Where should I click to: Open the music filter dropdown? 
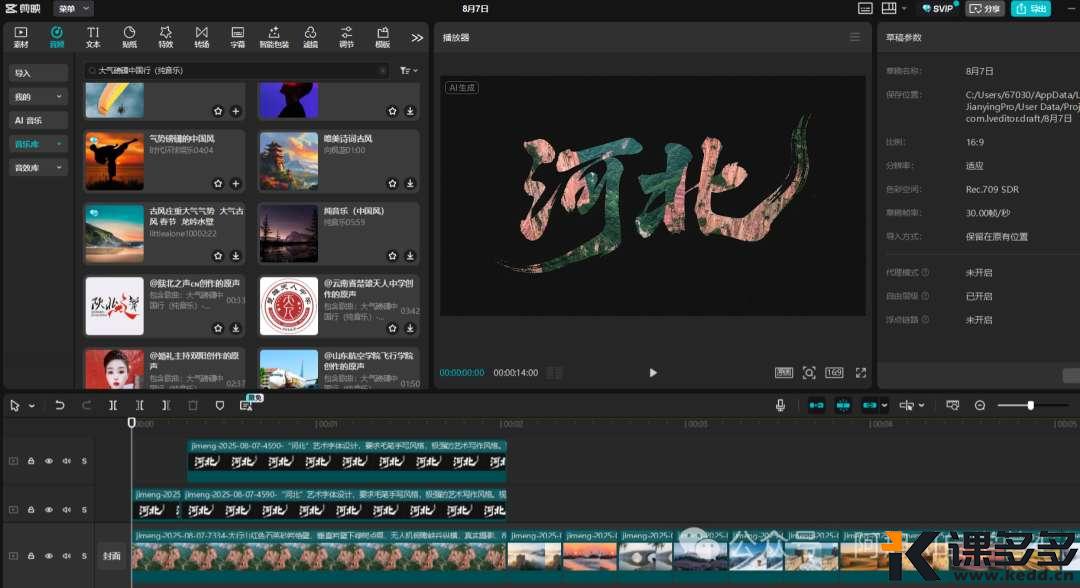[408, 70]
